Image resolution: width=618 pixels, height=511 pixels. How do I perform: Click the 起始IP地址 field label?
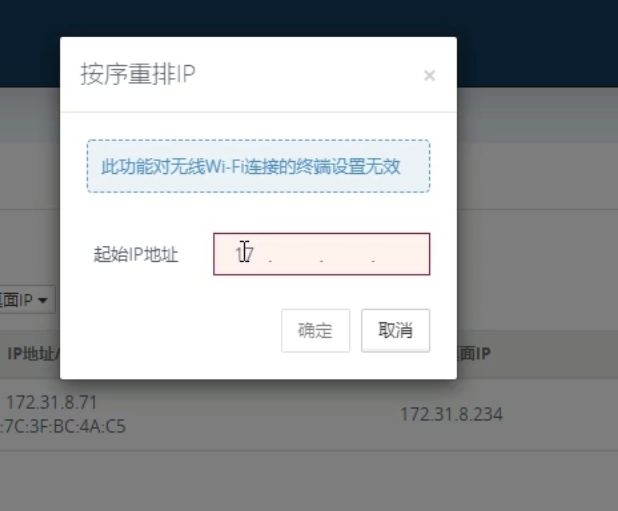(x=136, y=254)
